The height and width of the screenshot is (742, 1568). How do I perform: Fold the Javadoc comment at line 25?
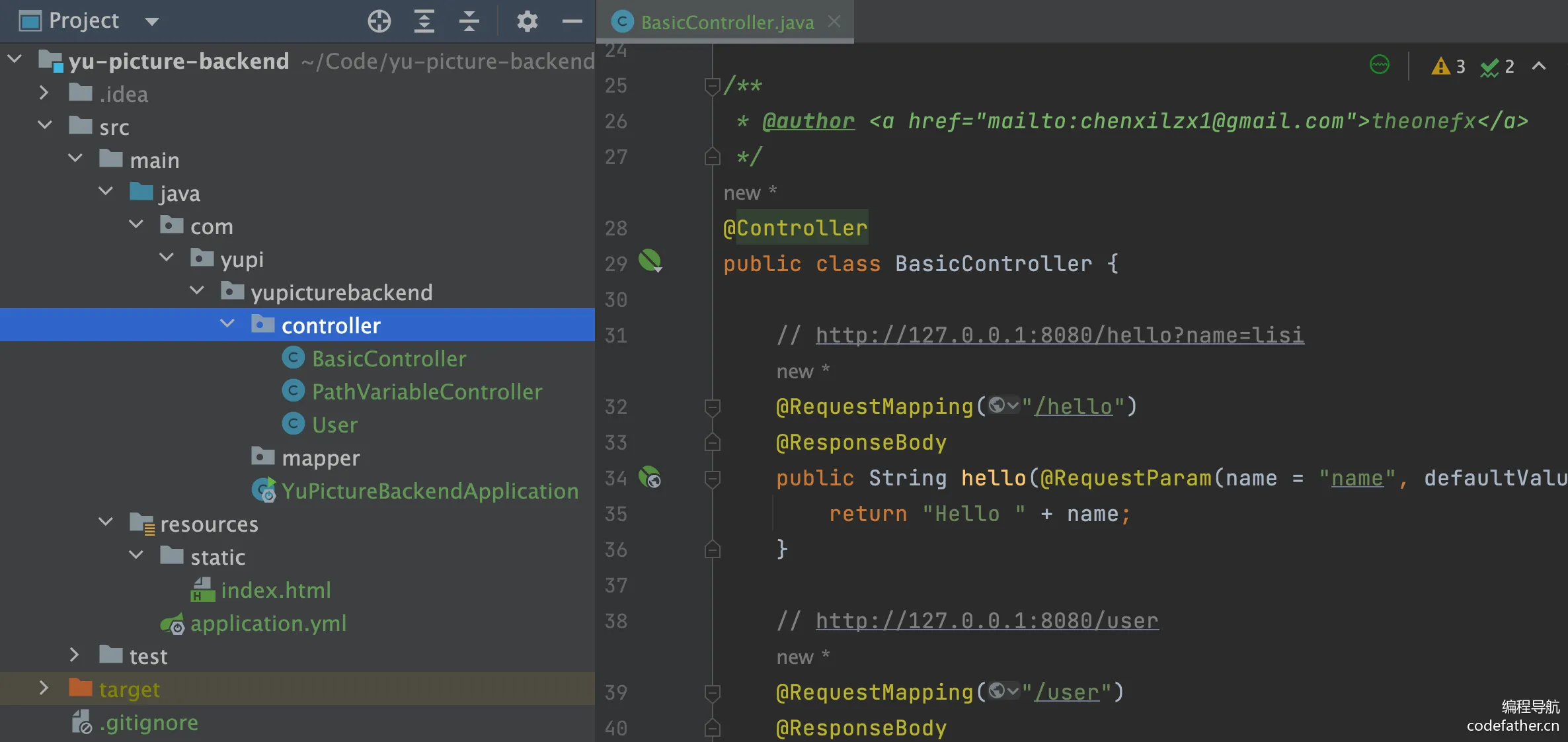712,85
